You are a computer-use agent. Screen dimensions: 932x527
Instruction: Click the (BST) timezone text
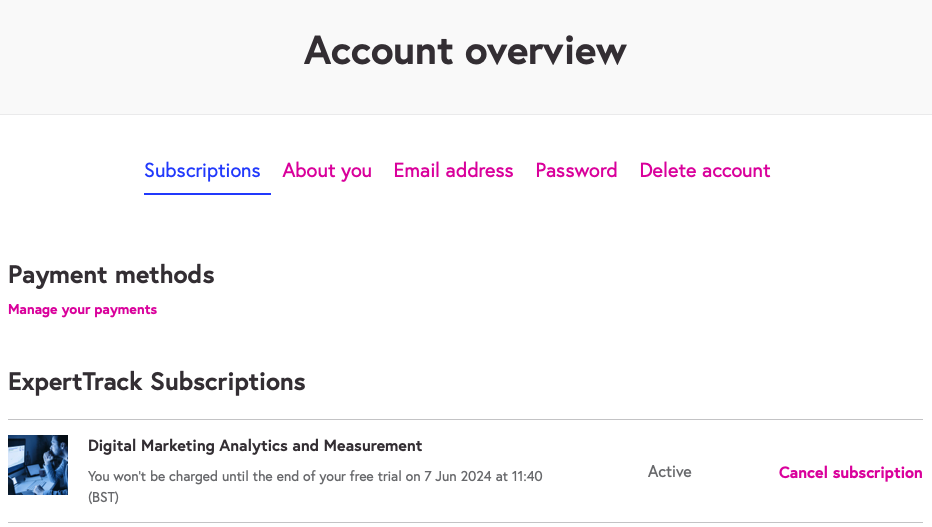click(103, 497)
